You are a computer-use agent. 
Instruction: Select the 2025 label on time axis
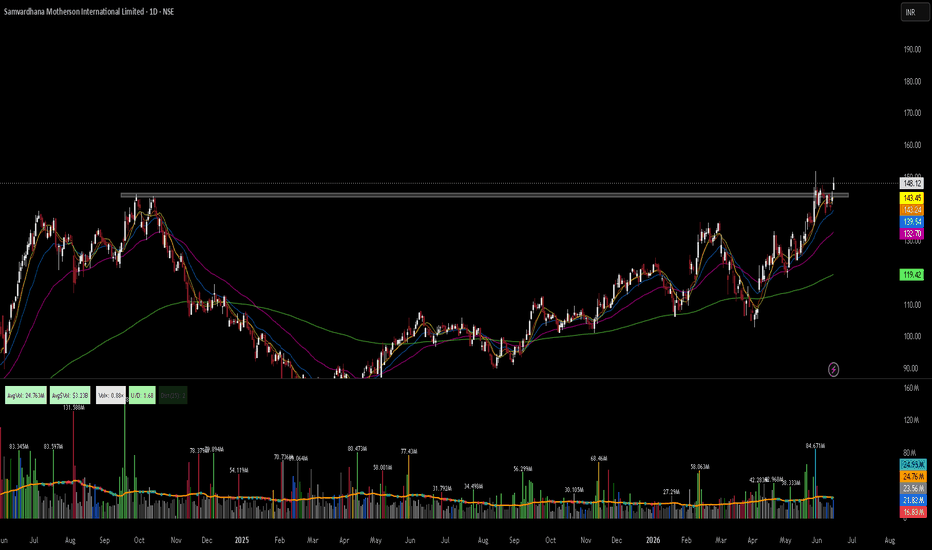click(241, 540)
